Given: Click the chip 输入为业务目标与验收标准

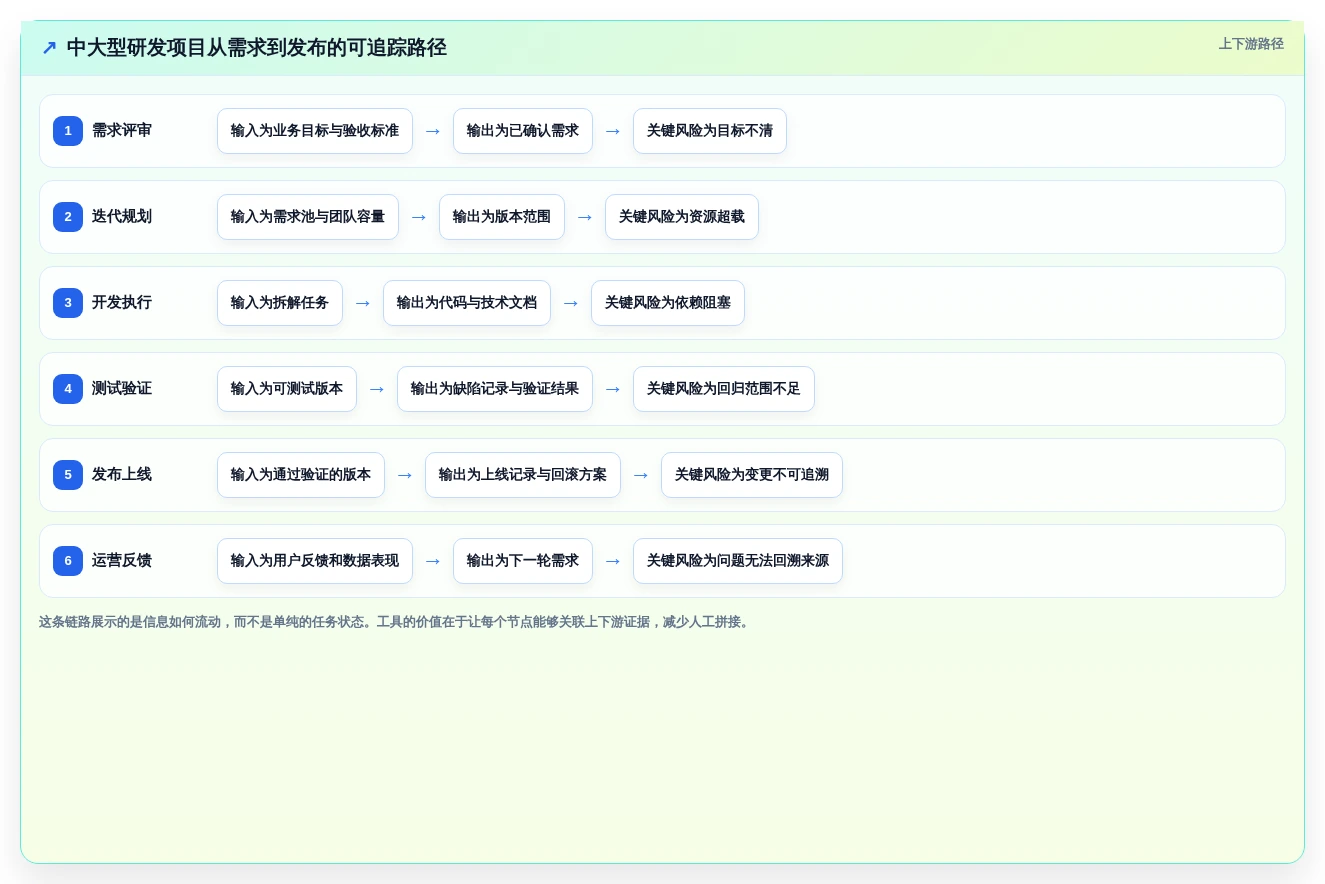Looking at the screenshot, I should coord(315,131).
